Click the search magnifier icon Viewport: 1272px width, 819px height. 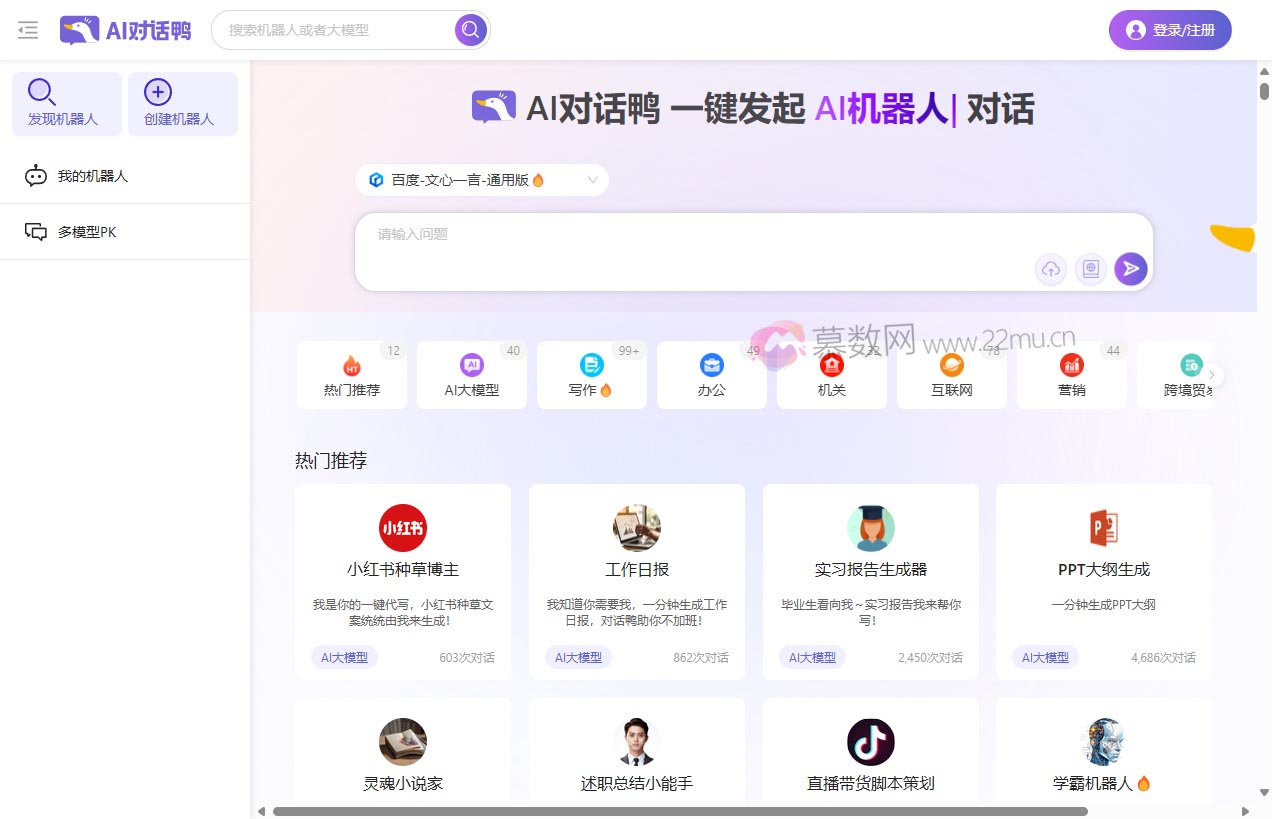[x=469, y=30]
